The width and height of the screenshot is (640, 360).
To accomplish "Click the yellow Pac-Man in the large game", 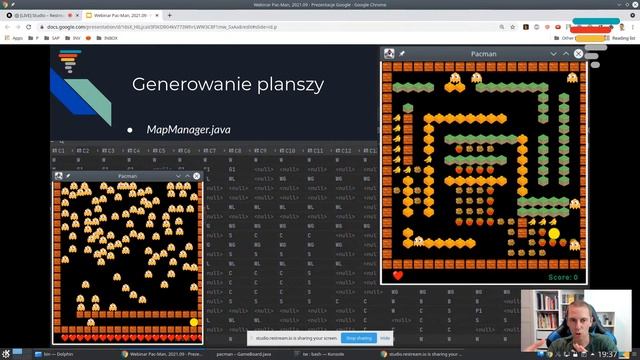I will (x=554, y=234).
